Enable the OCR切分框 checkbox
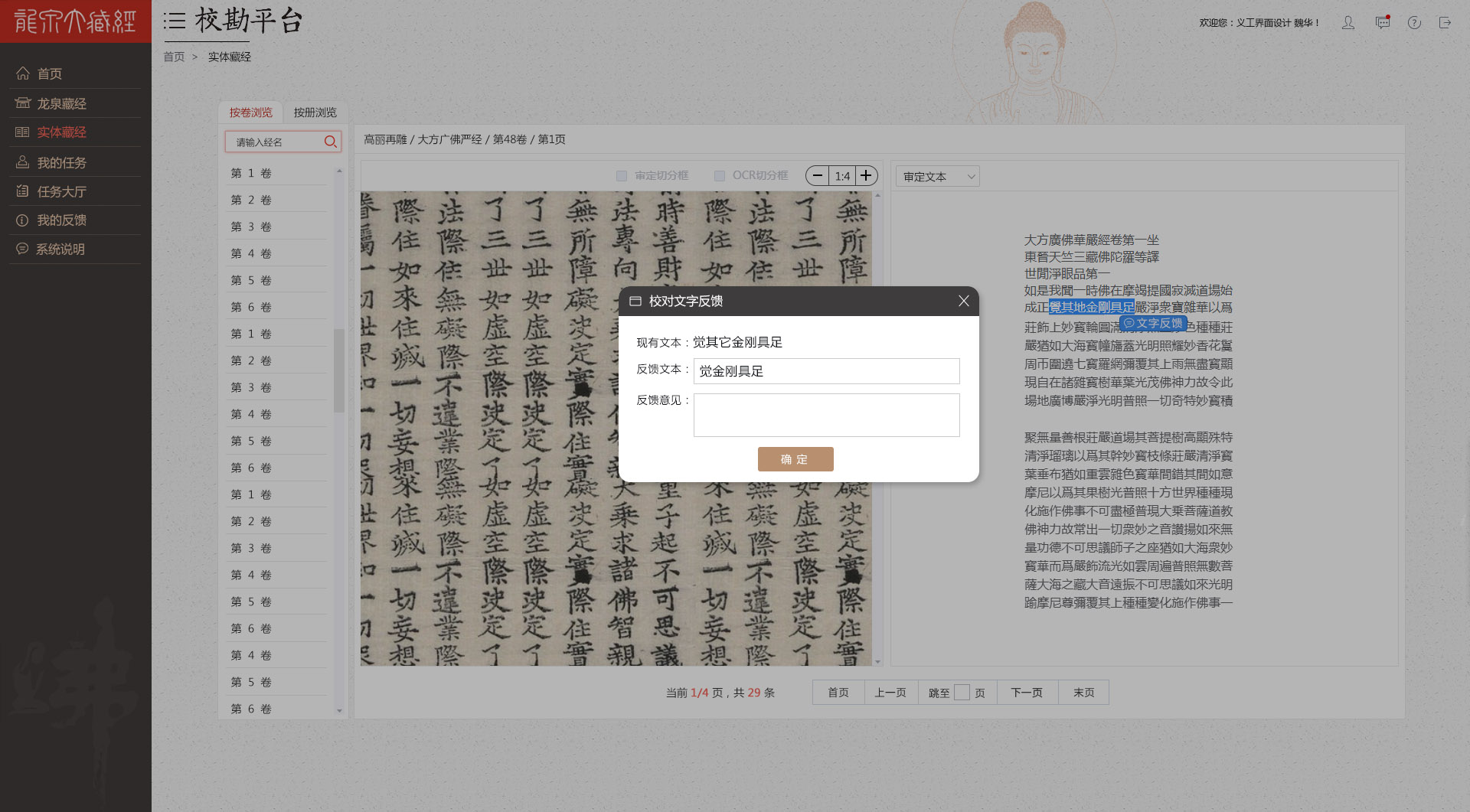Viewport: 1470px width, 812px height. [719, 175]
